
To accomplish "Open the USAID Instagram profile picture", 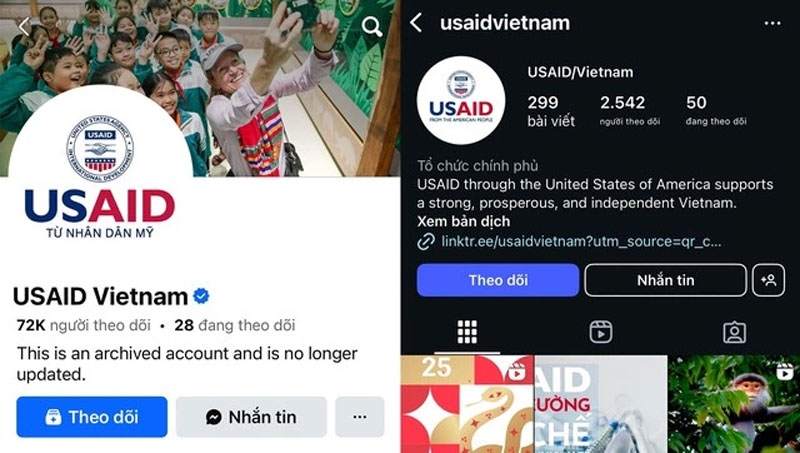I will tap(461, 100).
